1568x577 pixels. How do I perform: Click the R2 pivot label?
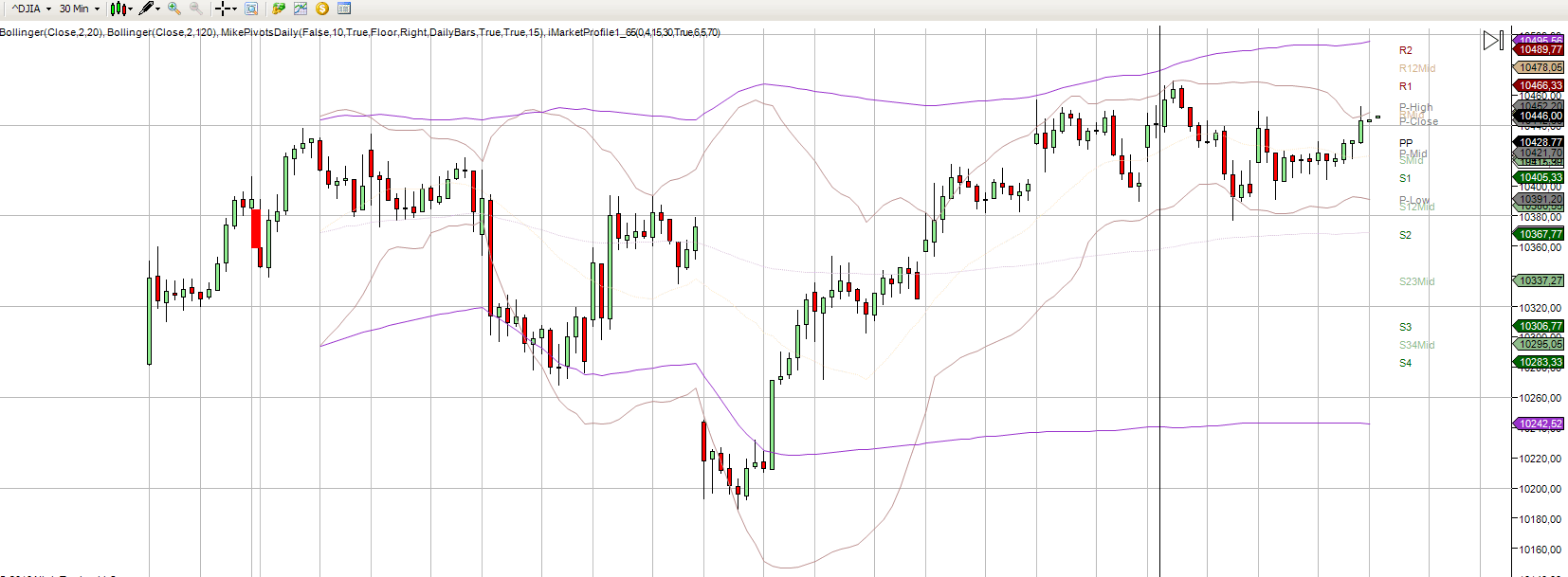click(1405, 50)
